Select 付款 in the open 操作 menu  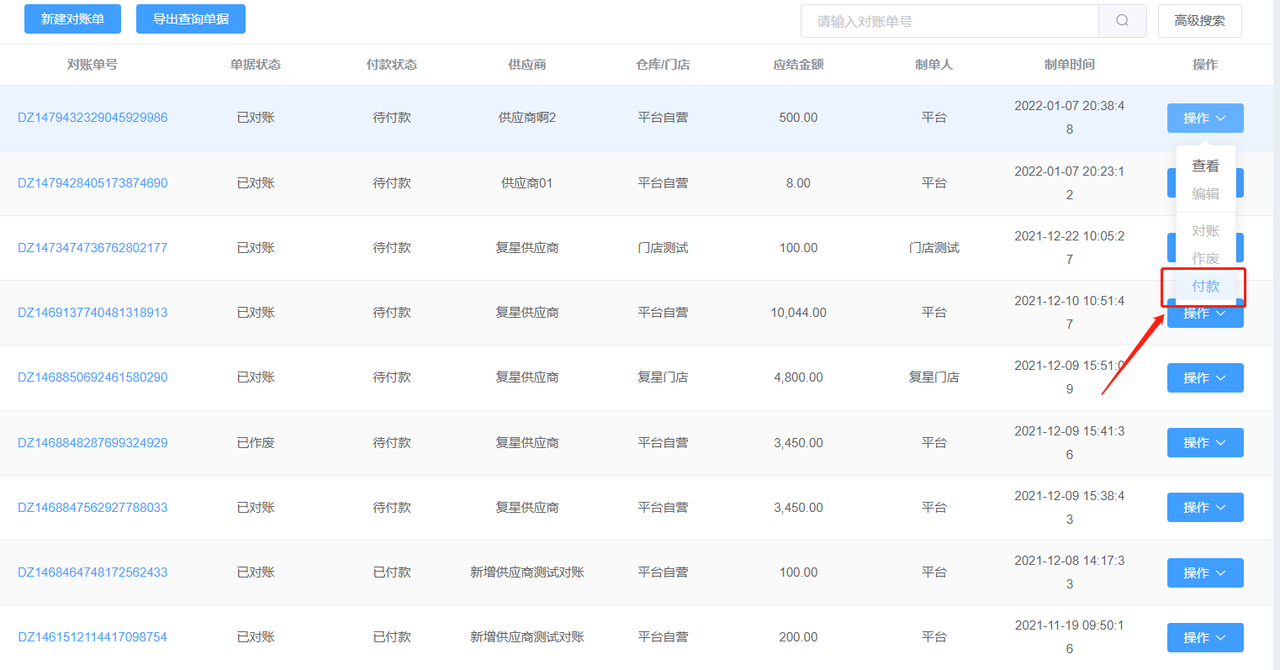coord(1205,286)
